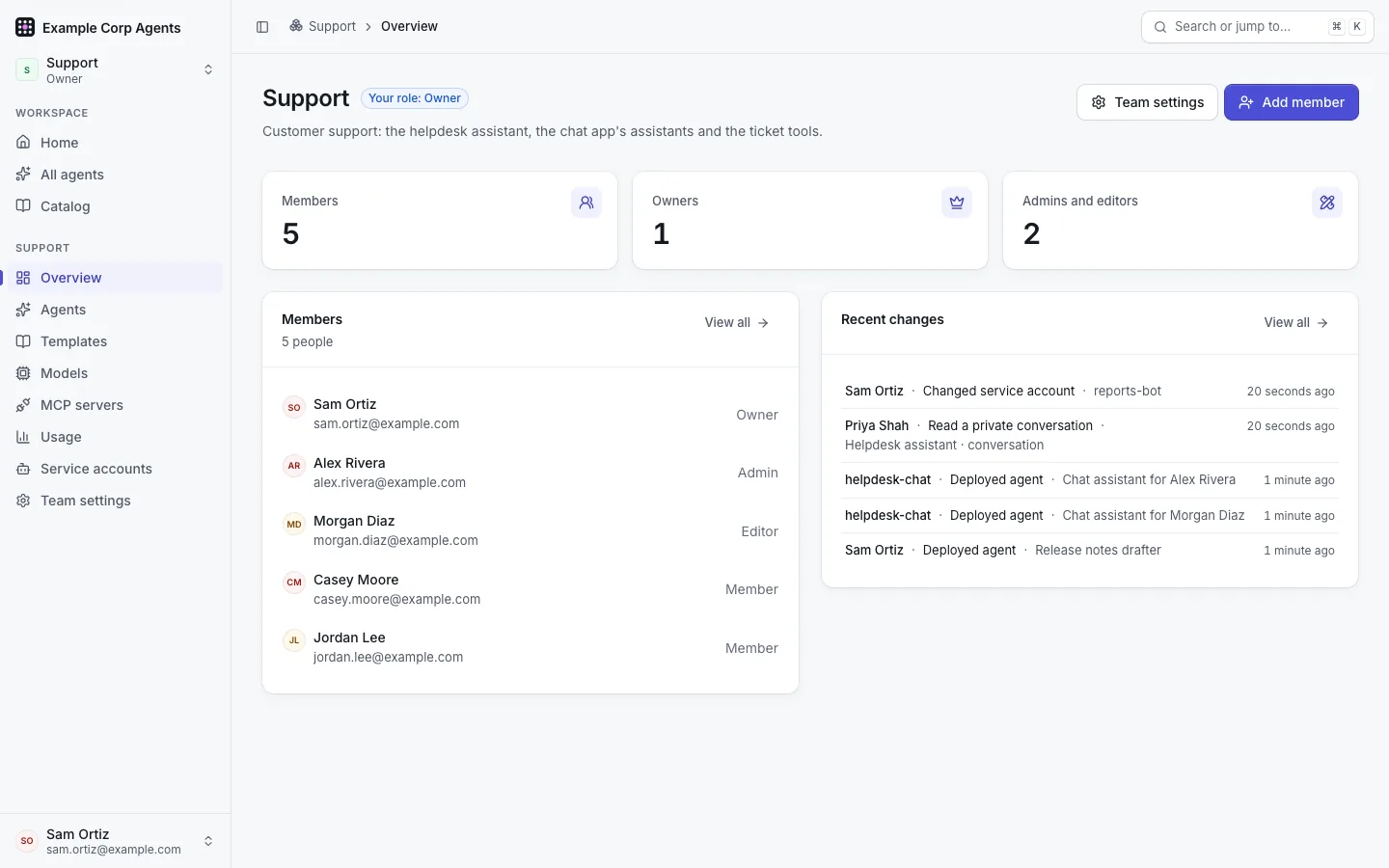This screenshot has width=1389, height=868.
Task: Click the alex.rivera@example.com email
Action: click(390, 482)
